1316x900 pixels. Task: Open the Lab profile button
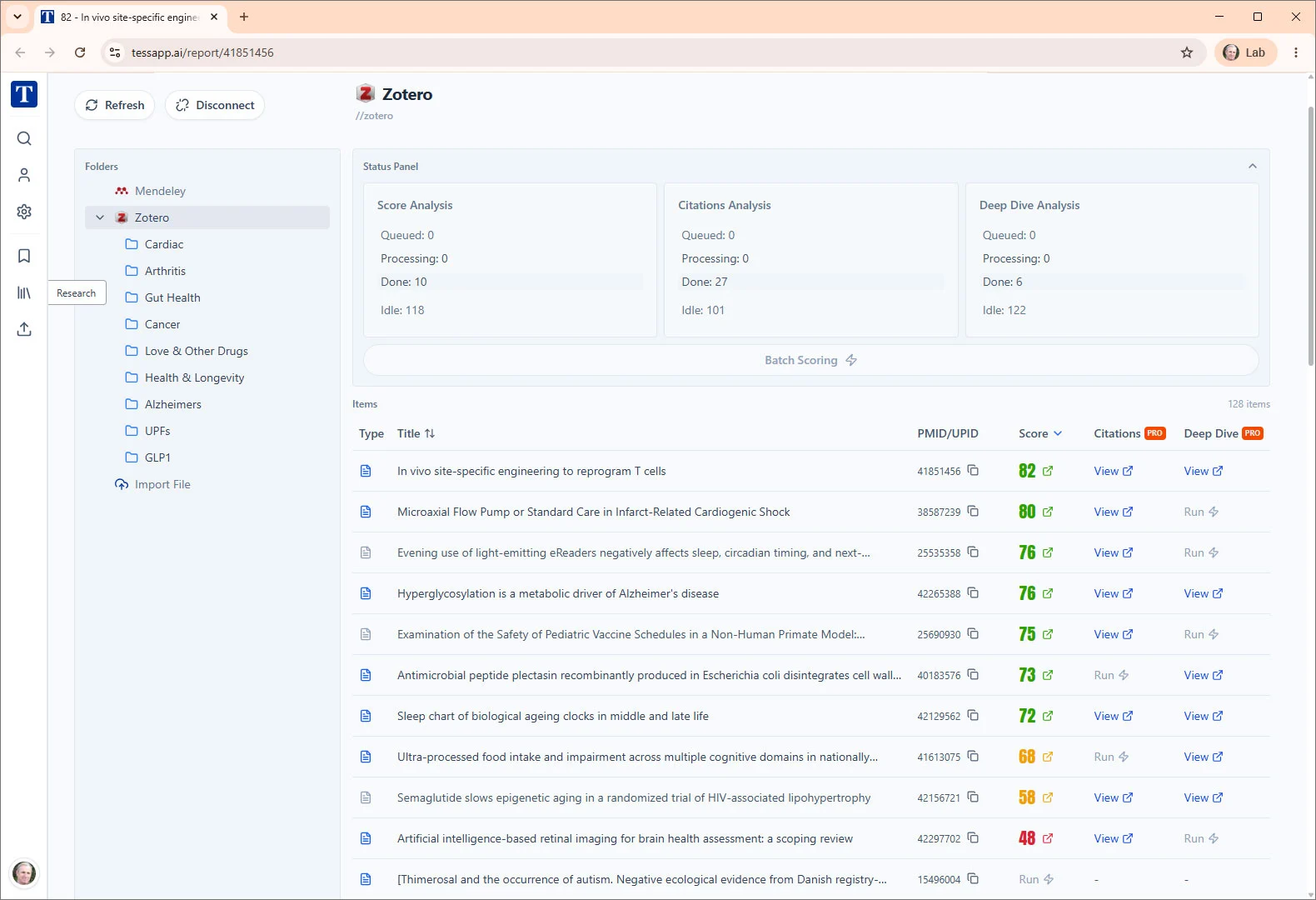1245,52
